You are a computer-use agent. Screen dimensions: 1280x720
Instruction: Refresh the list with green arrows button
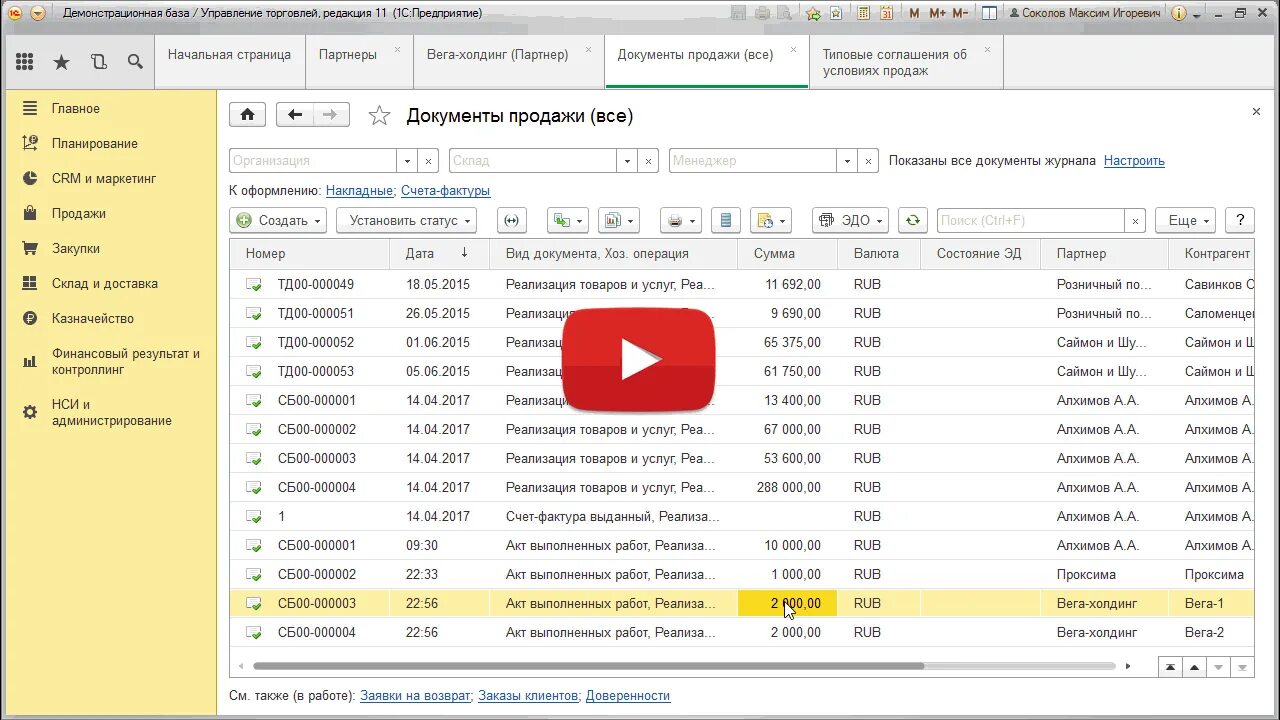(x=912, y=220)
